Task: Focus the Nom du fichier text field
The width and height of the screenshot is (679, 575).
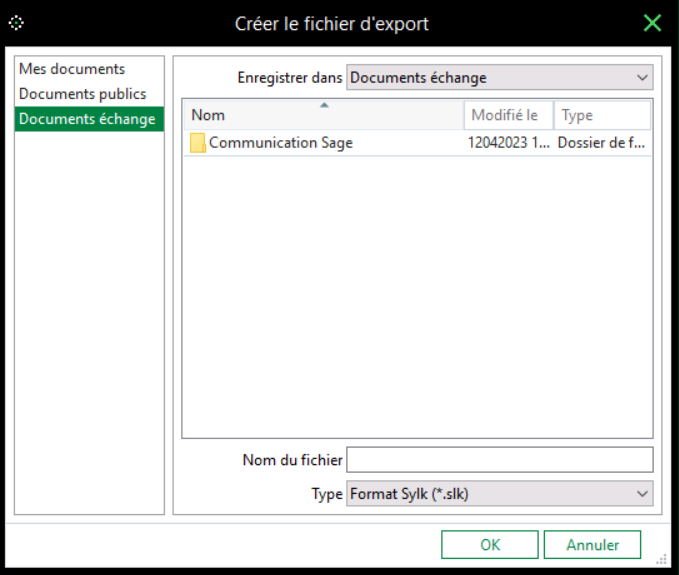Action: (499, 460)
